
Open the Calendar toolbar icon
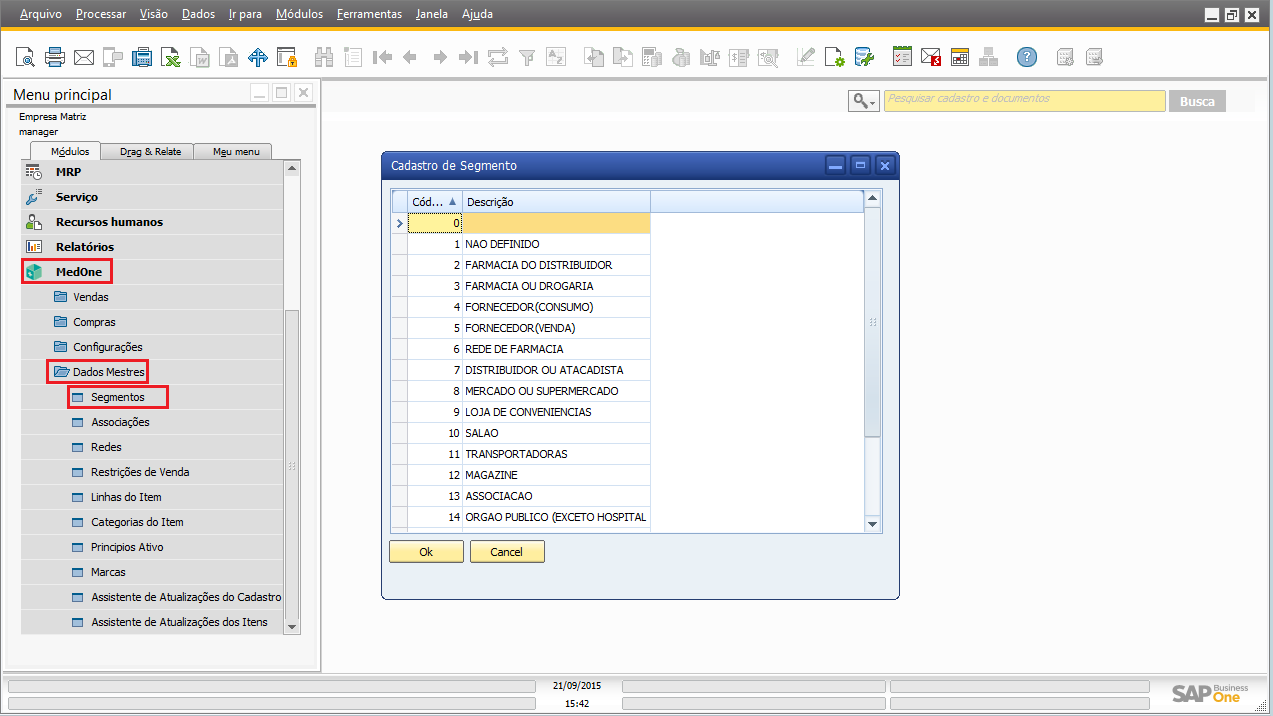coord(960,57)
